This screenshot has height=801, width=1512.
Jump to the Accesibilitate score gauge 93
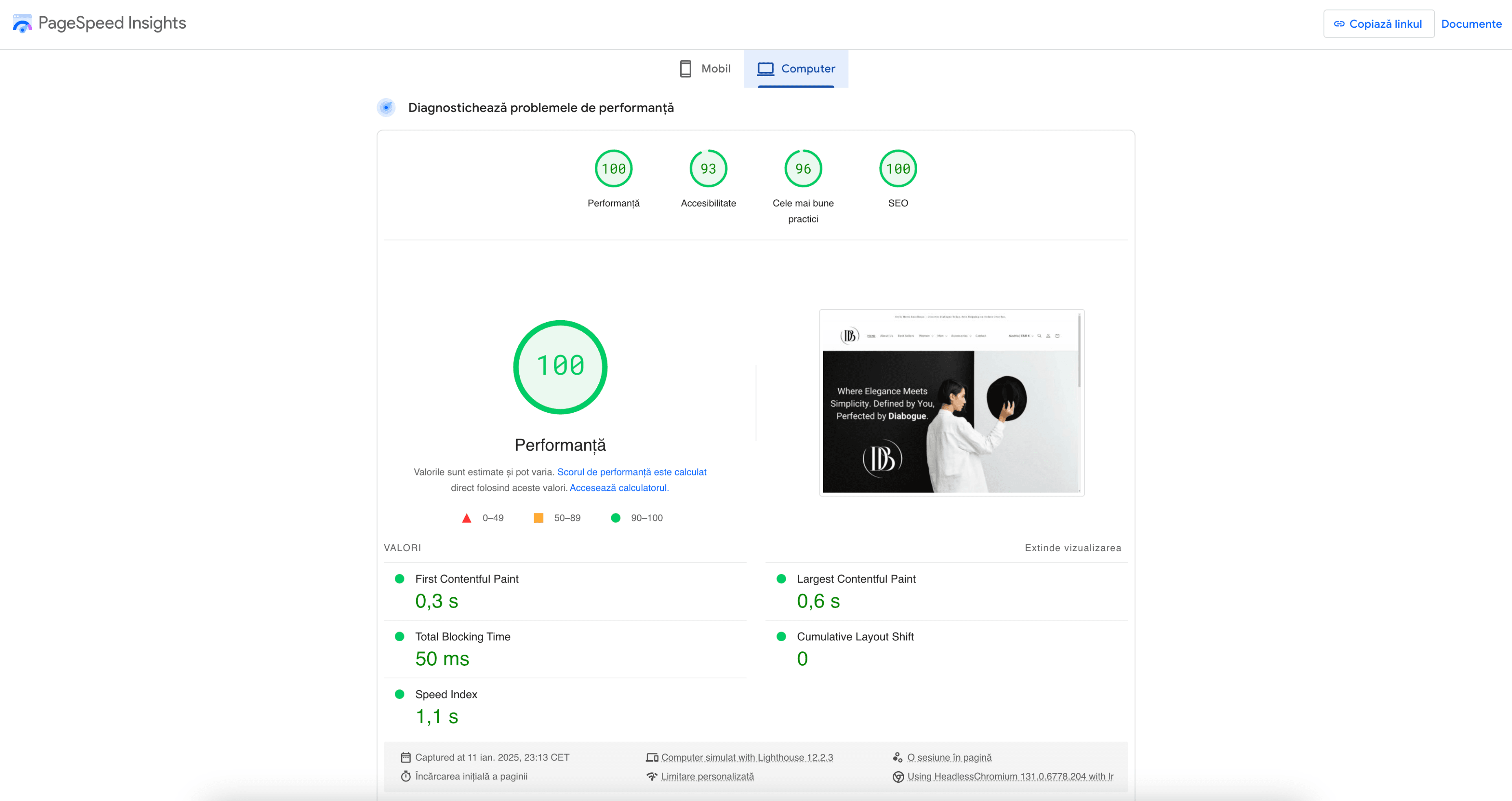tap(708, 169)
